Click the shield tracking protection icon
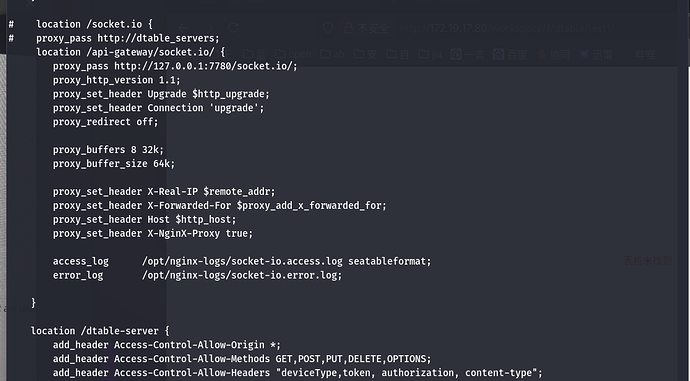Viewport: 690px width, 381px height. [328, 28]
